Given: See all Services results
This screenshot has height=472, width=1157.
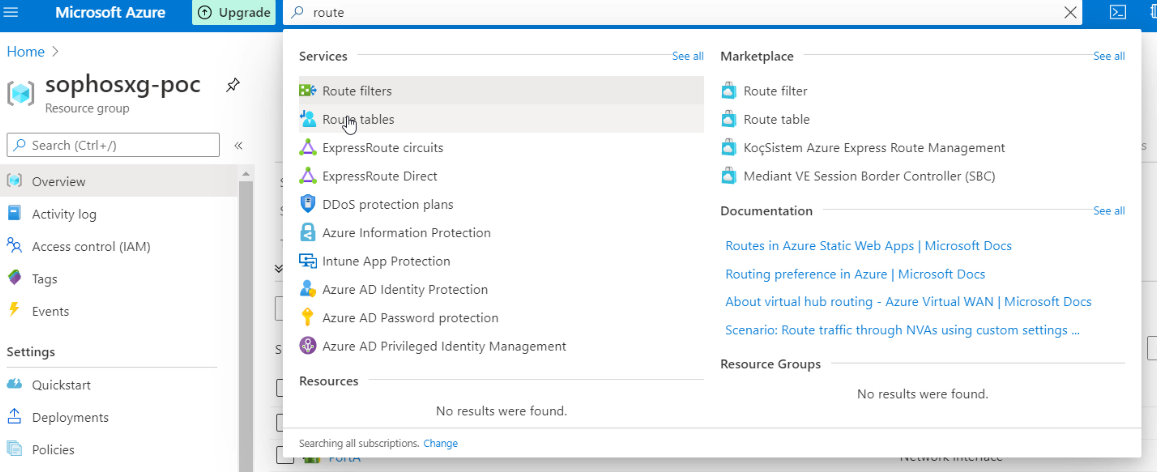Looking at the screenshot, I should [687, 56].
